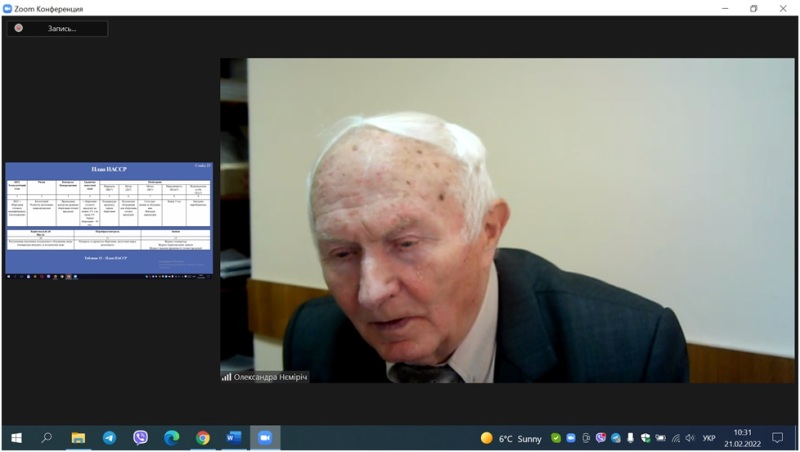This screenshot has width=800, height=452.
Task: Switch the УКР keyboard language indicator
Action: pyautogui.click(x=709, y=438)
